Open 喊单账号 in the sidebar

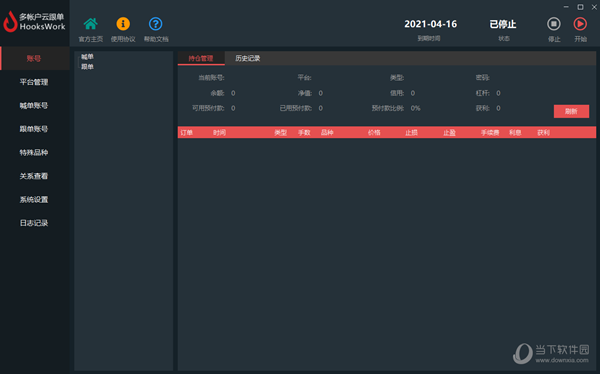(34, 106)
